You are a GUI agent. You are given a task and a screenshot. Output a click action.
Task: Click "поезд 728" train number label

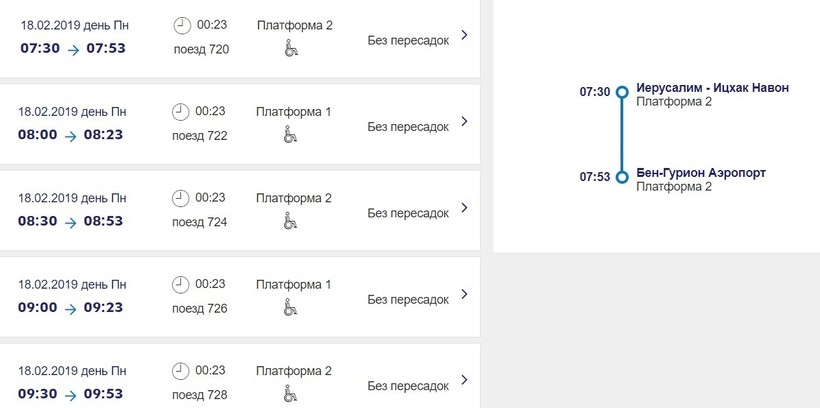(x=200, y=394)
